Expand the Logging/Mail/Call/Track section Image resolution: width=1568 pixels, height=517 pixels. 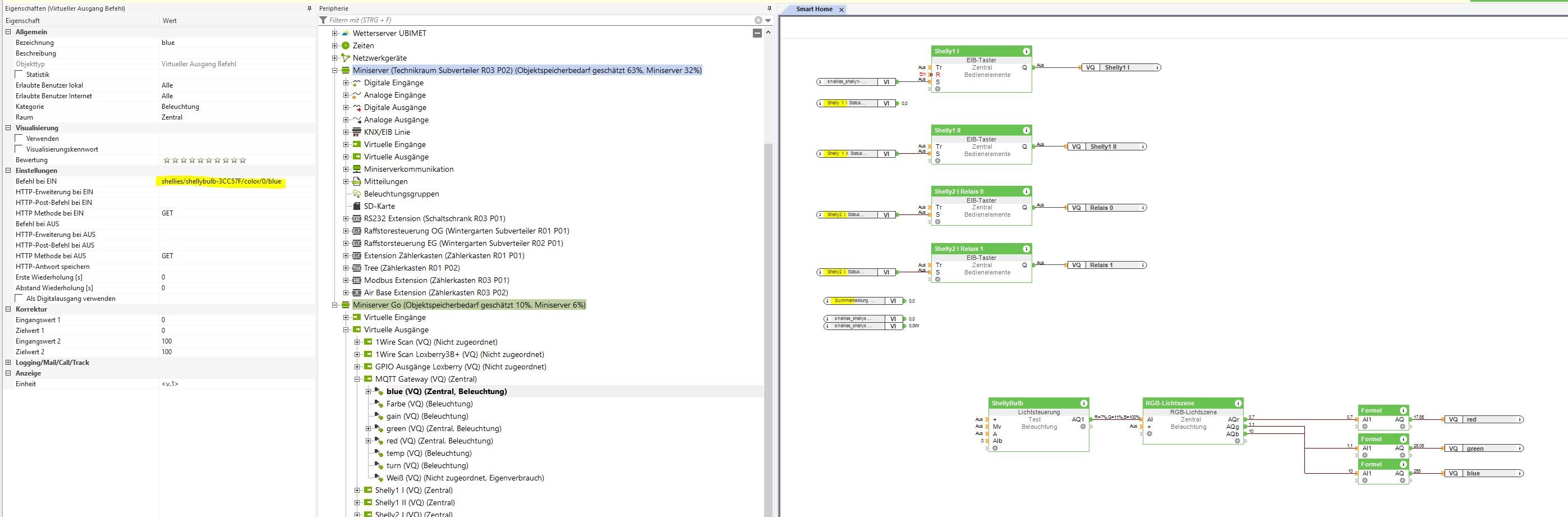[x=8, y=362]
